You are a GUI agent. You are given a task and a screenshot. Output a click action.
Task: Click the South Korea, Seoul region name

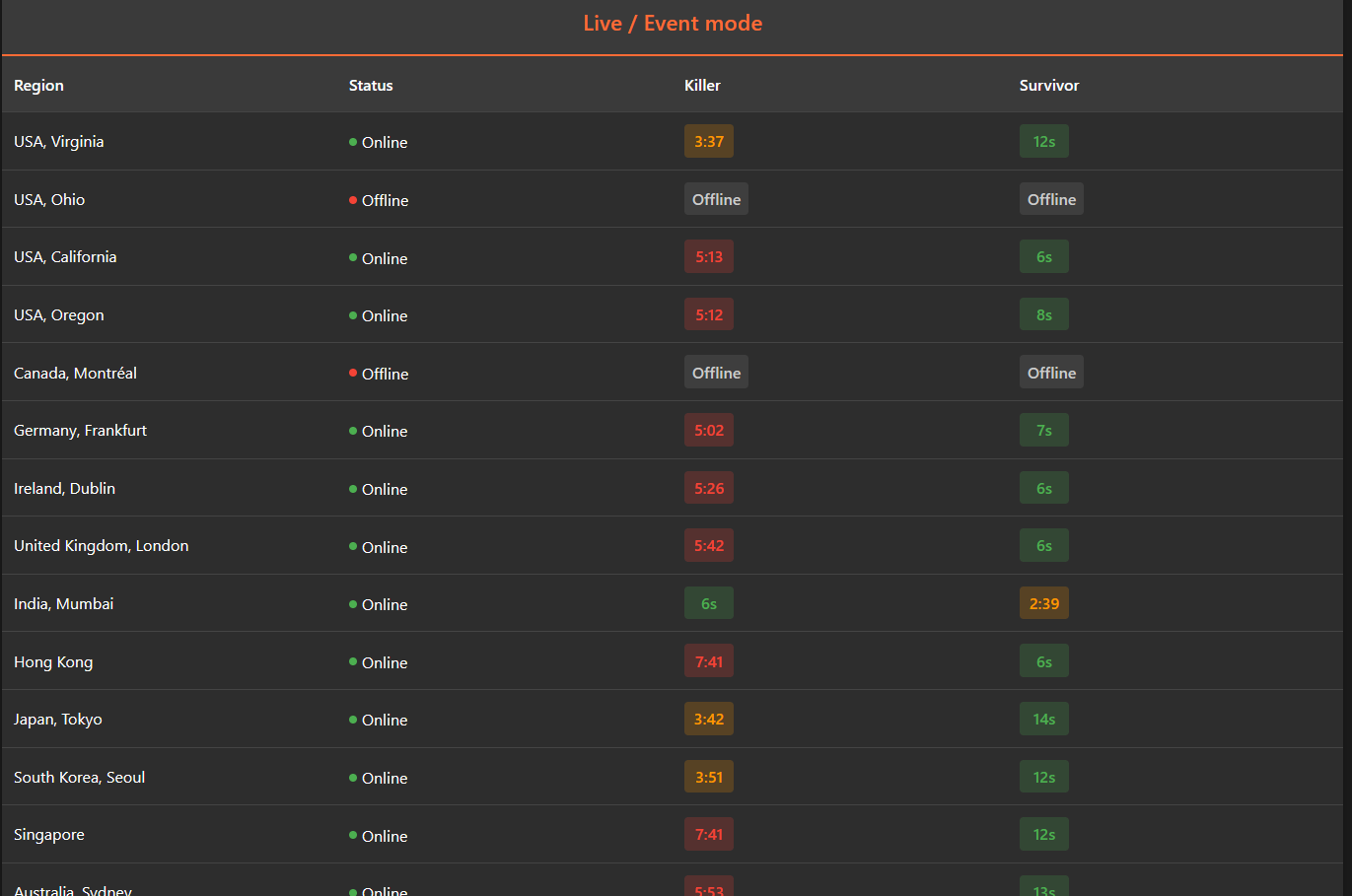(79, 777)
